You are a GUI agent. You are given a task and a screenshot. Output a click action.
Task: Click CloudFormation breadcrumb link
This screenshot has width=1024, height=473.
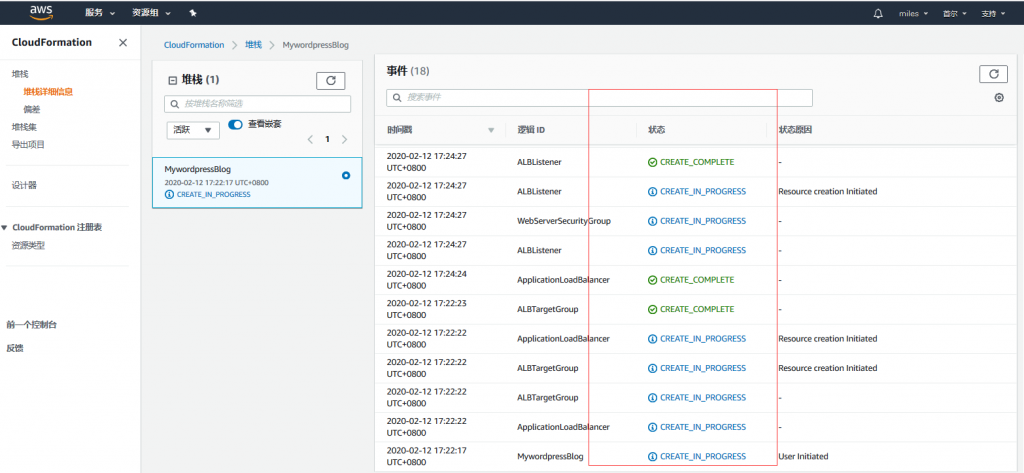click(194, 45)
